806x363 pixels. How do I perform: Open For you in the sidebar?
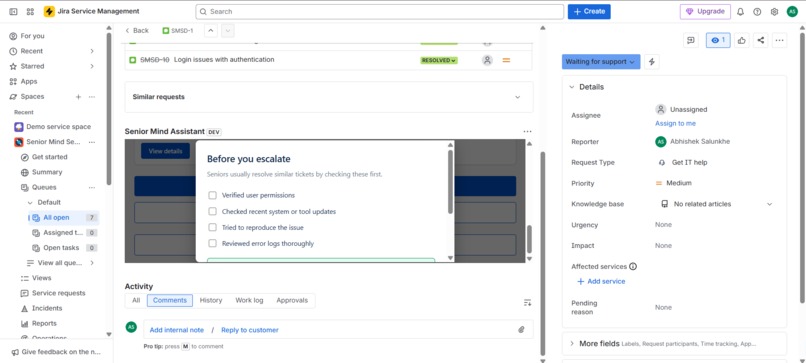[32, 36]
